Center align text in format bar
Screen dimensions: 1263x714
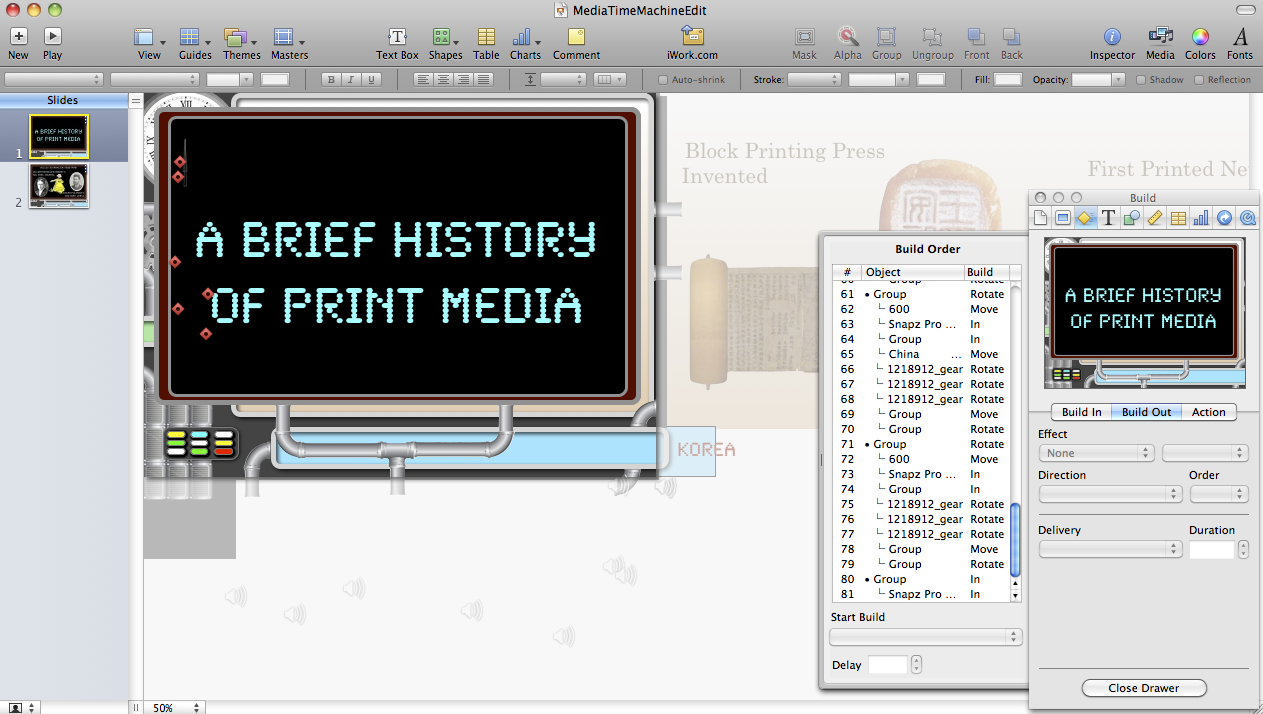coord(442,80)
